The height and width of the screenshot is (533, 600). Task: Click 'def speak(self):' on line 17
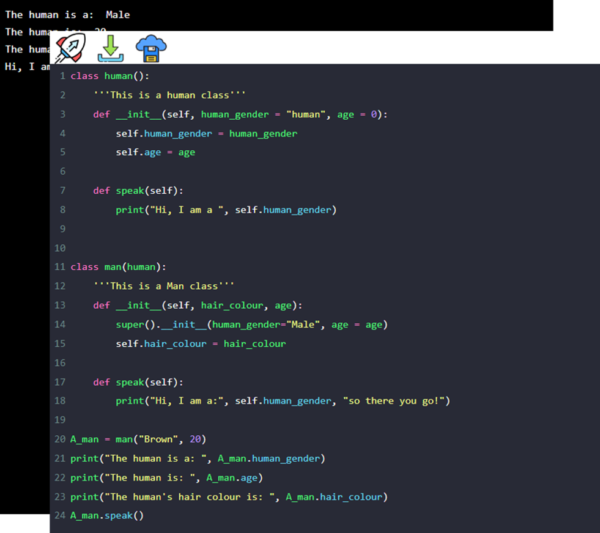coord(138,382)
